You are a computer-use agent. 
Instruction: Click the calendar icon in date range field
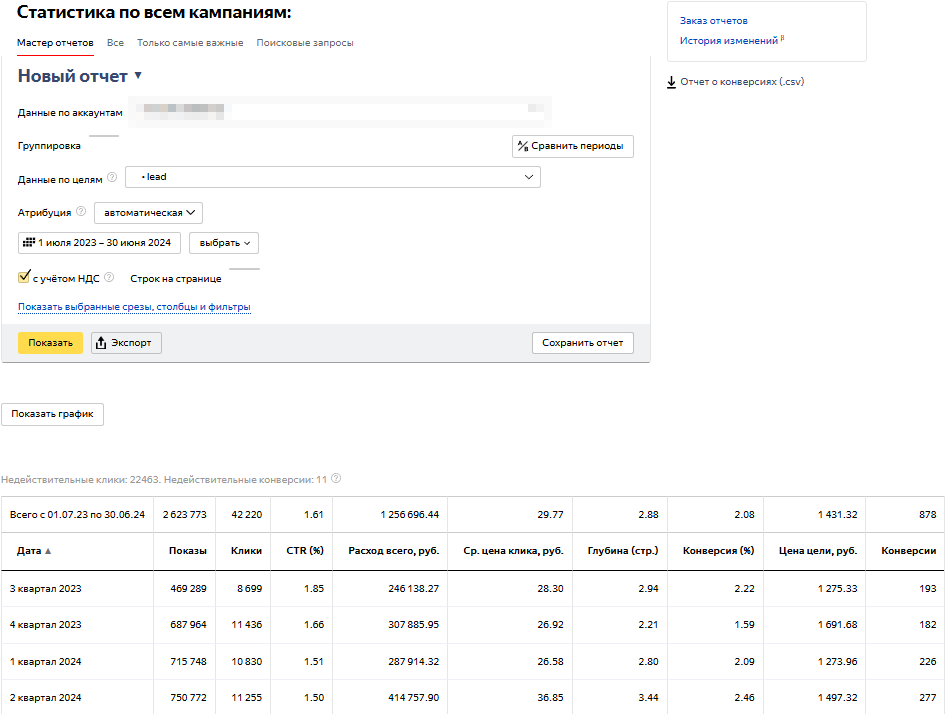point(28,243)
